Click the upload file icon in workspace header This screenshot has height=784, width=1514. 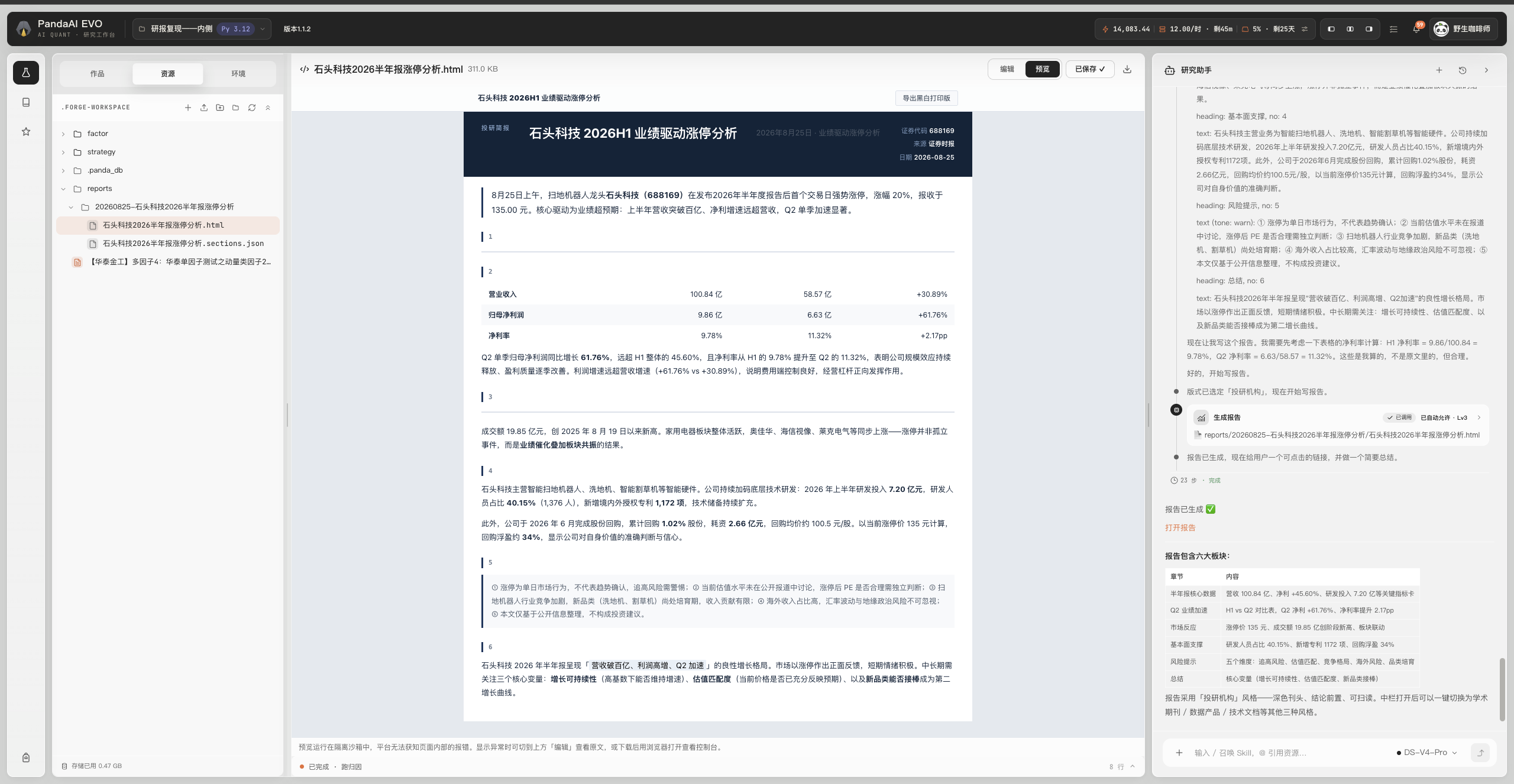[204, 108]
